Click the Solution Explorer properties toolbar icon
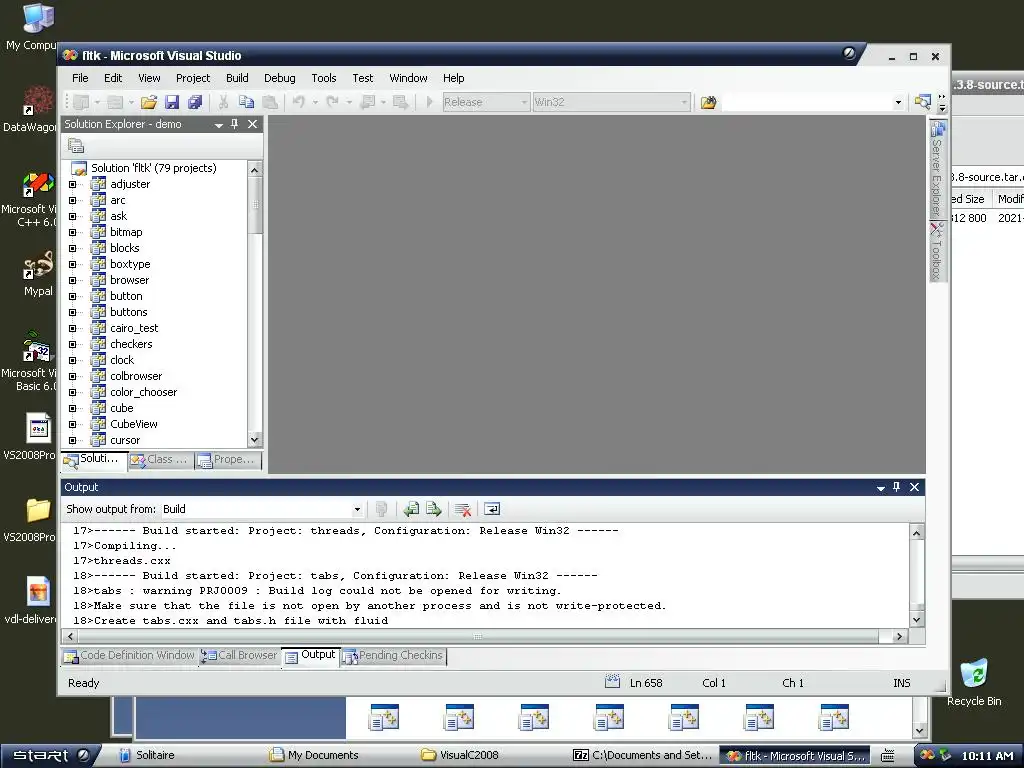Viewport: 1024px width, 768px height. (x=76, y=146)
